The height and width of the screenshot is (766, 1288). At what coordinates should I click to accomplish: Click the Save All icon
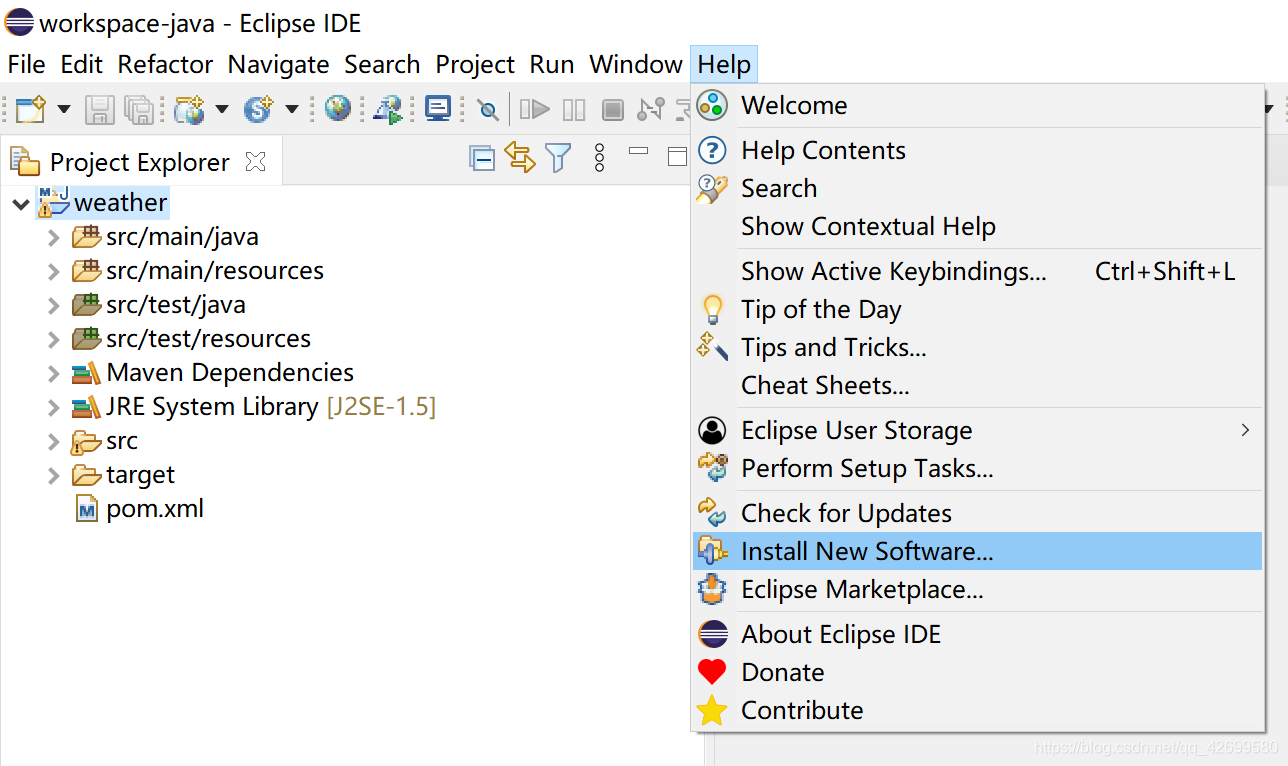pos(138,109)
